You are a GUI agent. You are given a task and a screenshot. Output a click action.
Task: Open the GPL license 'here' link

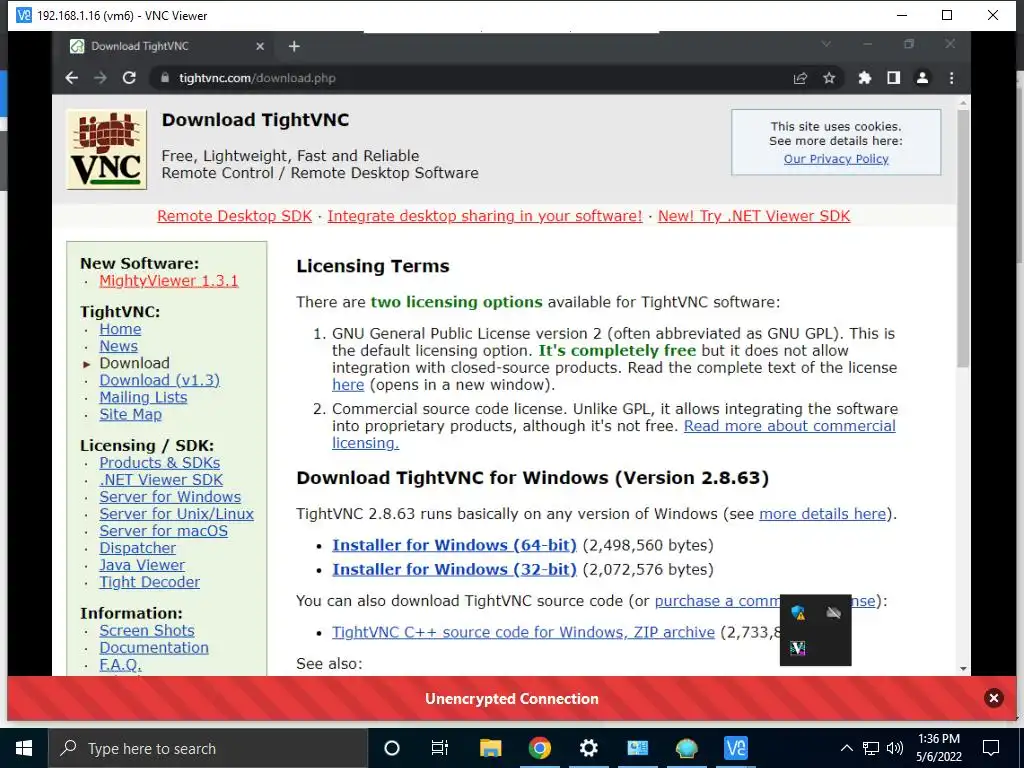point(348,385)
